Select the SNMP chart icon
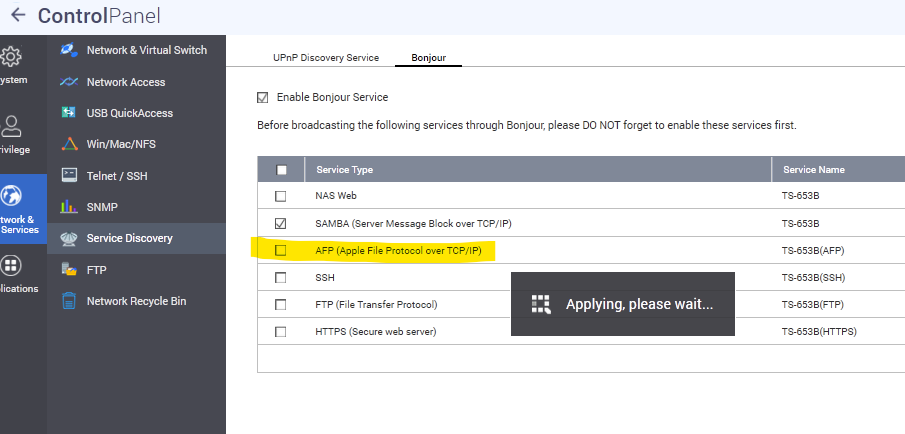The height and width of the screenshot is (434, 905). coord(69,207)
